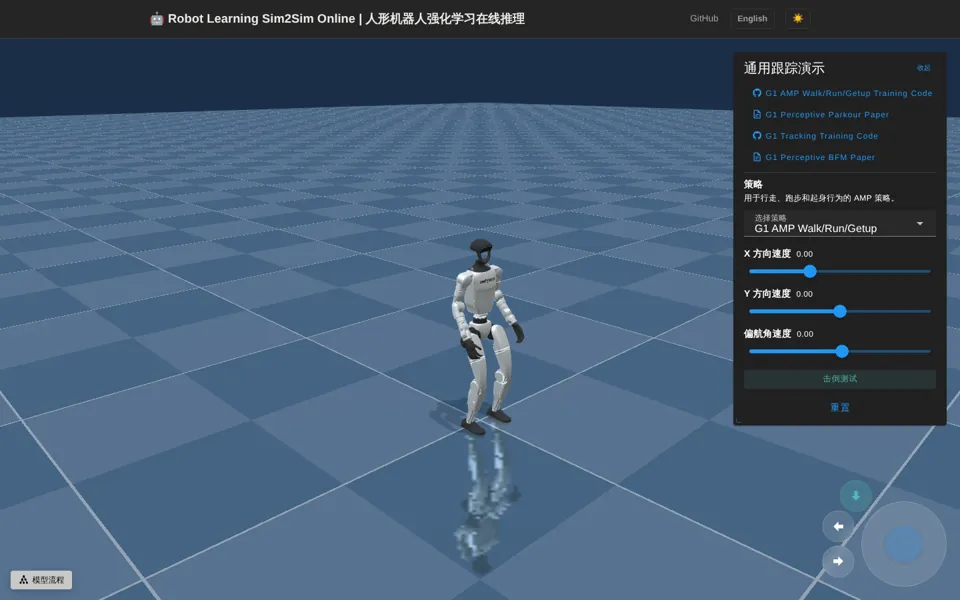Open G1 Tracking Training Code link
The width and height of the screenshot is (960, 600).
point(815,136)
